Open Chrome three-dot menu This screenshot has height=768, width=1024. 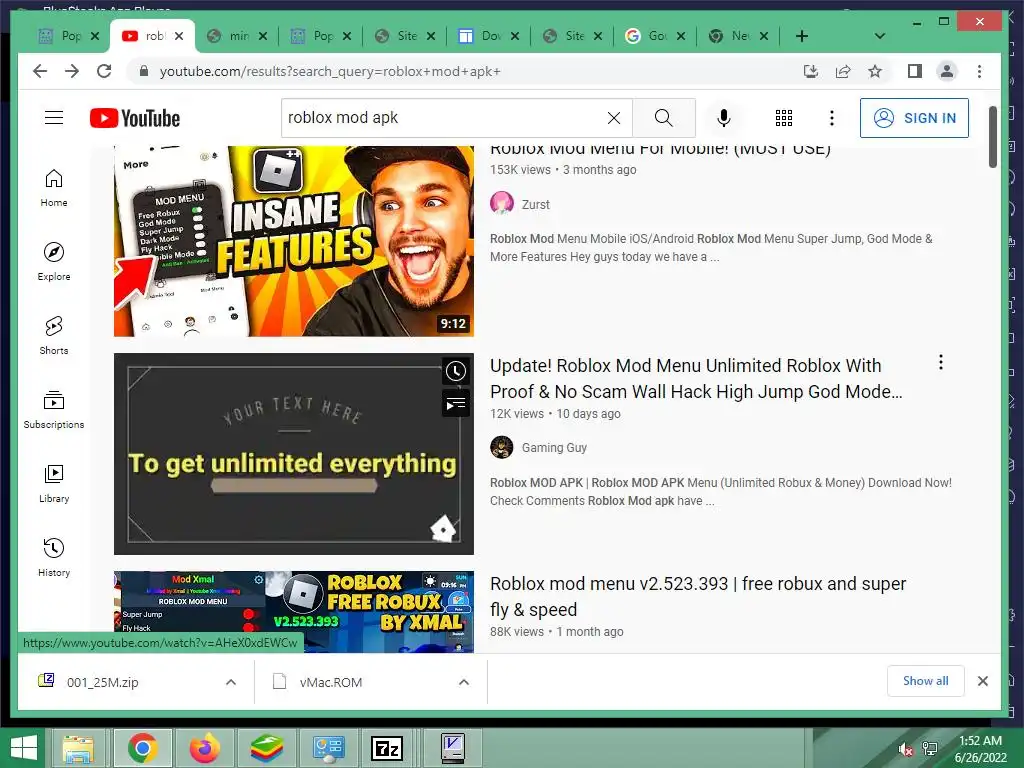pyautogui.click(x=979, y=71)
